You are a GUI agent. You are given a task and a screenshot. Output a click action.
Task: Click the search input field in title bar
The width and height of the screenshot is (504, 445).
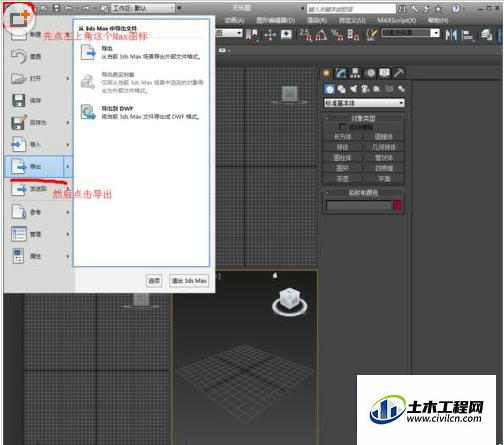(x=351, y=8)
